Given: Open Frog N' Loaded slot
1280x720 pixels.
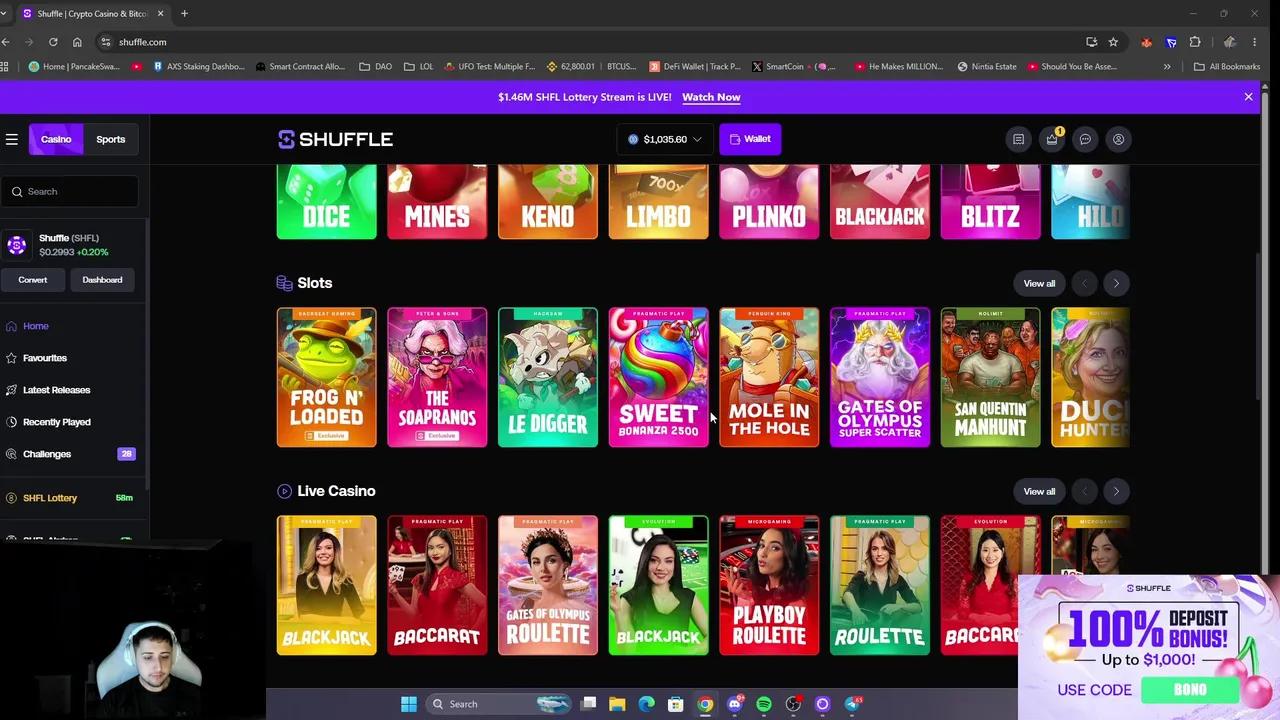Looking at the screenshot, I should (327, 377).
